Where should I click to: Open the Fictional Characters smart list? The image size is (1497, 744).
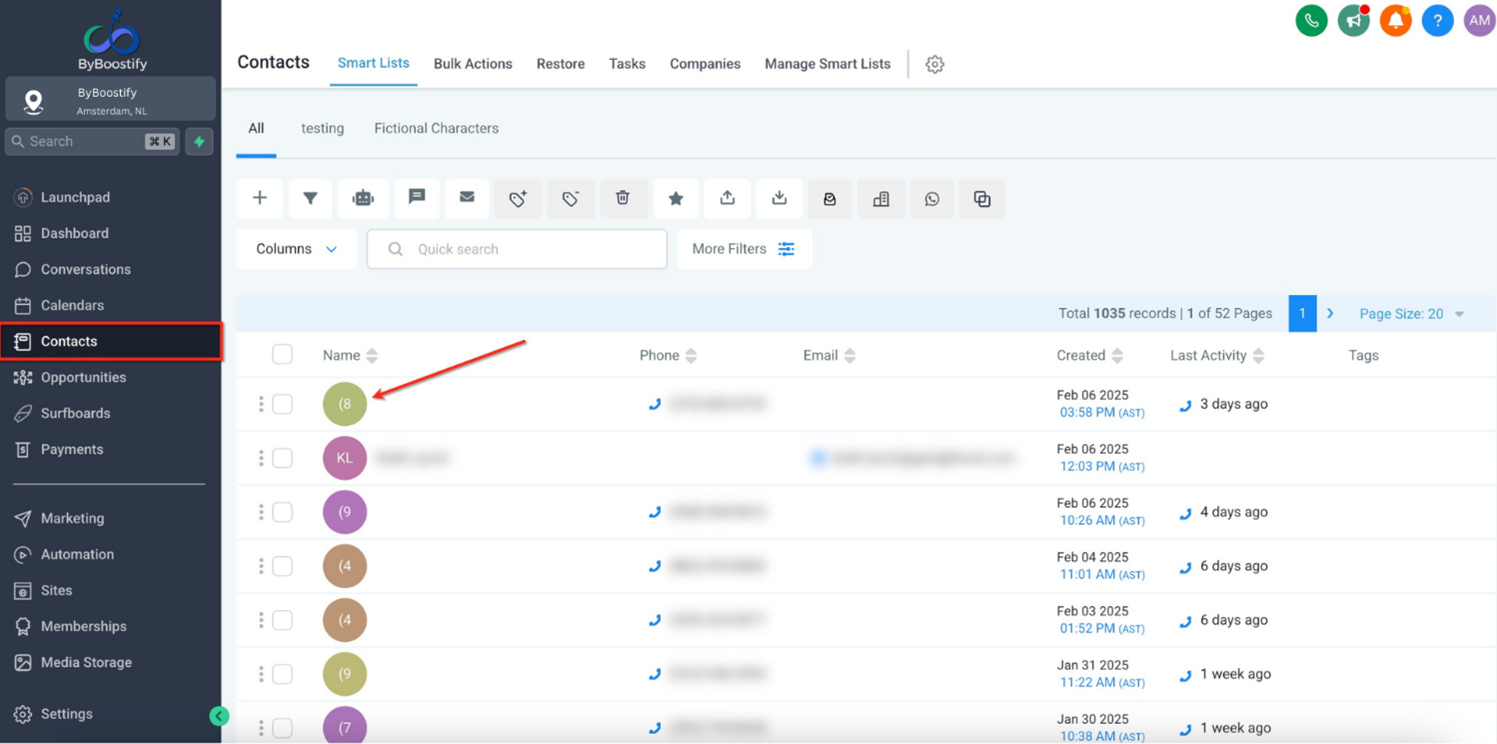click(436, 128)
